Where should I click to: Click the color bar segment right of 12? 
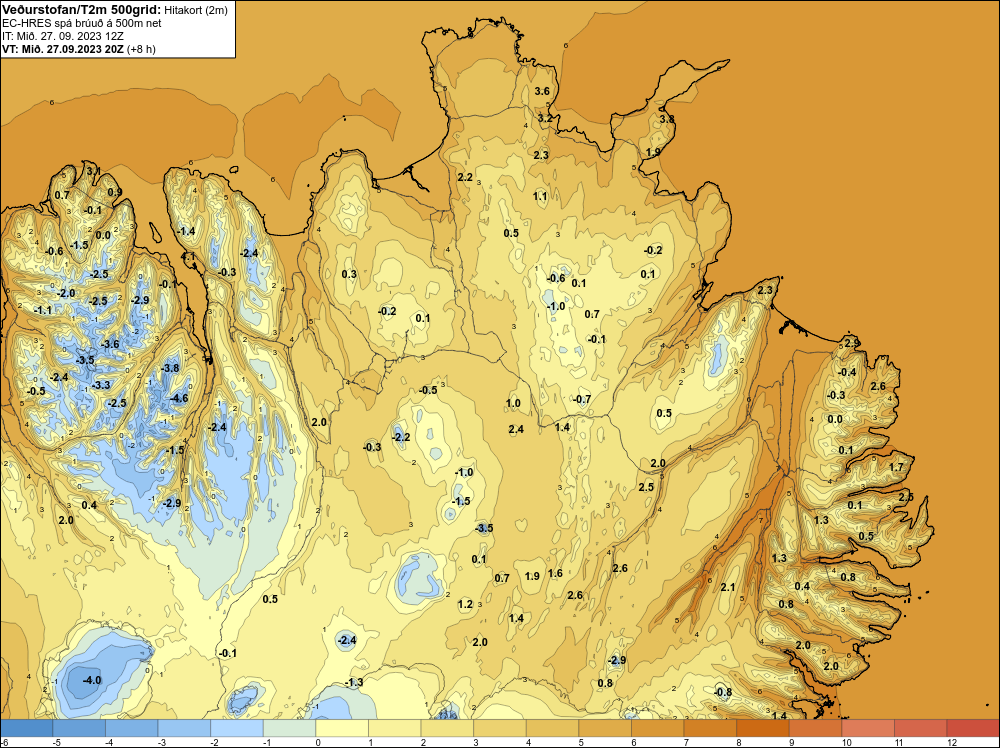click(973, 728)
